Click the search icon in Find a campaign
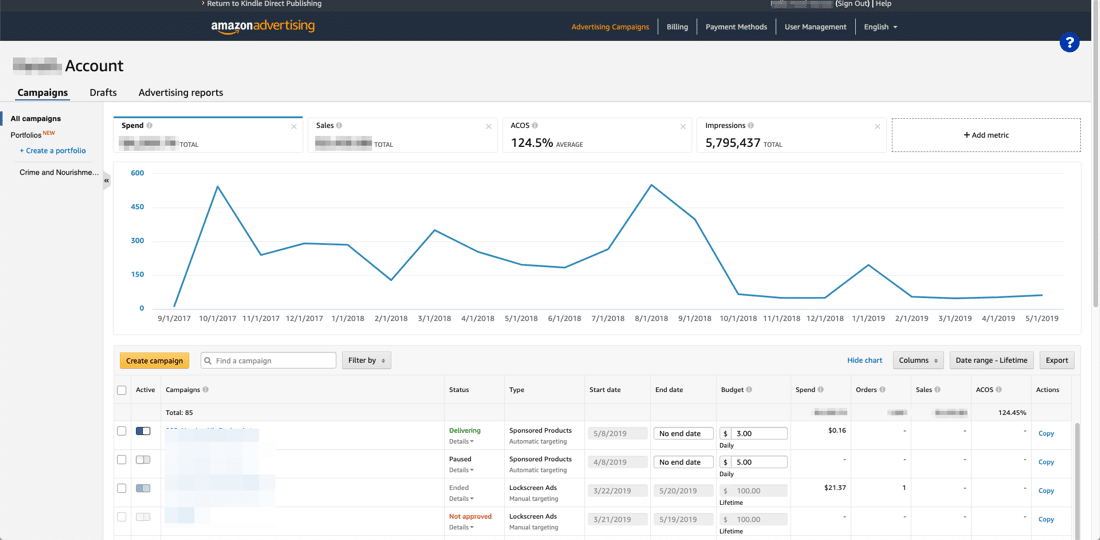 pyautogui.click(x=208, y=360)
